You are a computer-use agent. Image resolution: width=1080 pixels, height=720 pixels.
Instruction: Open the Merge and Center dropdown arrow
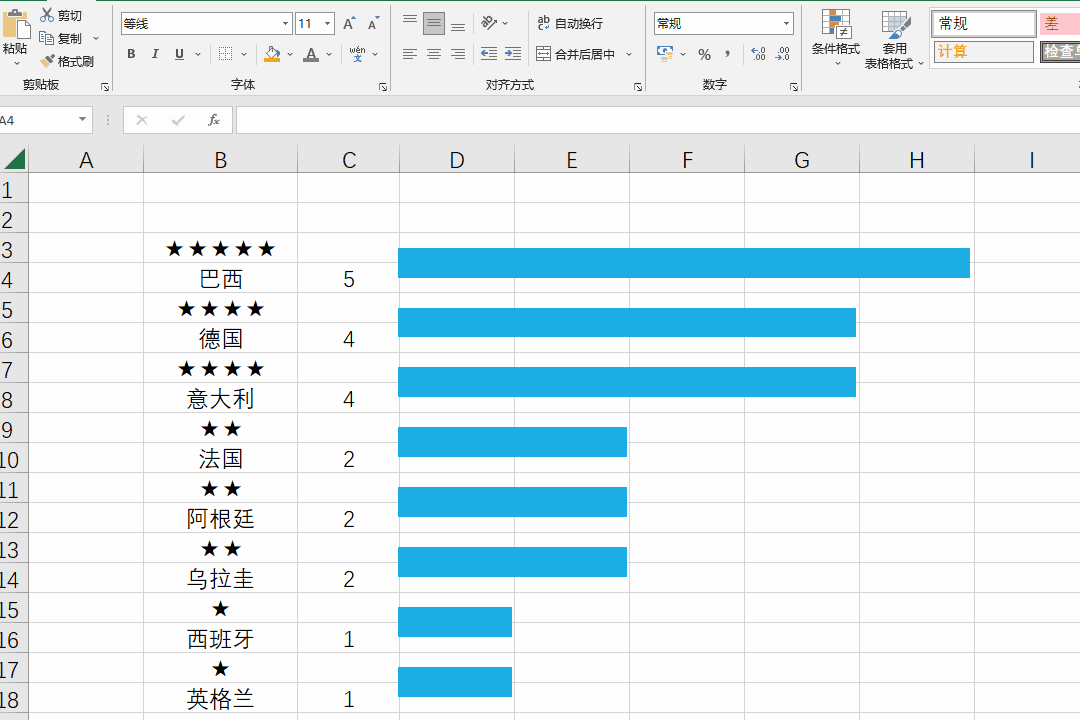coord(629,54)
